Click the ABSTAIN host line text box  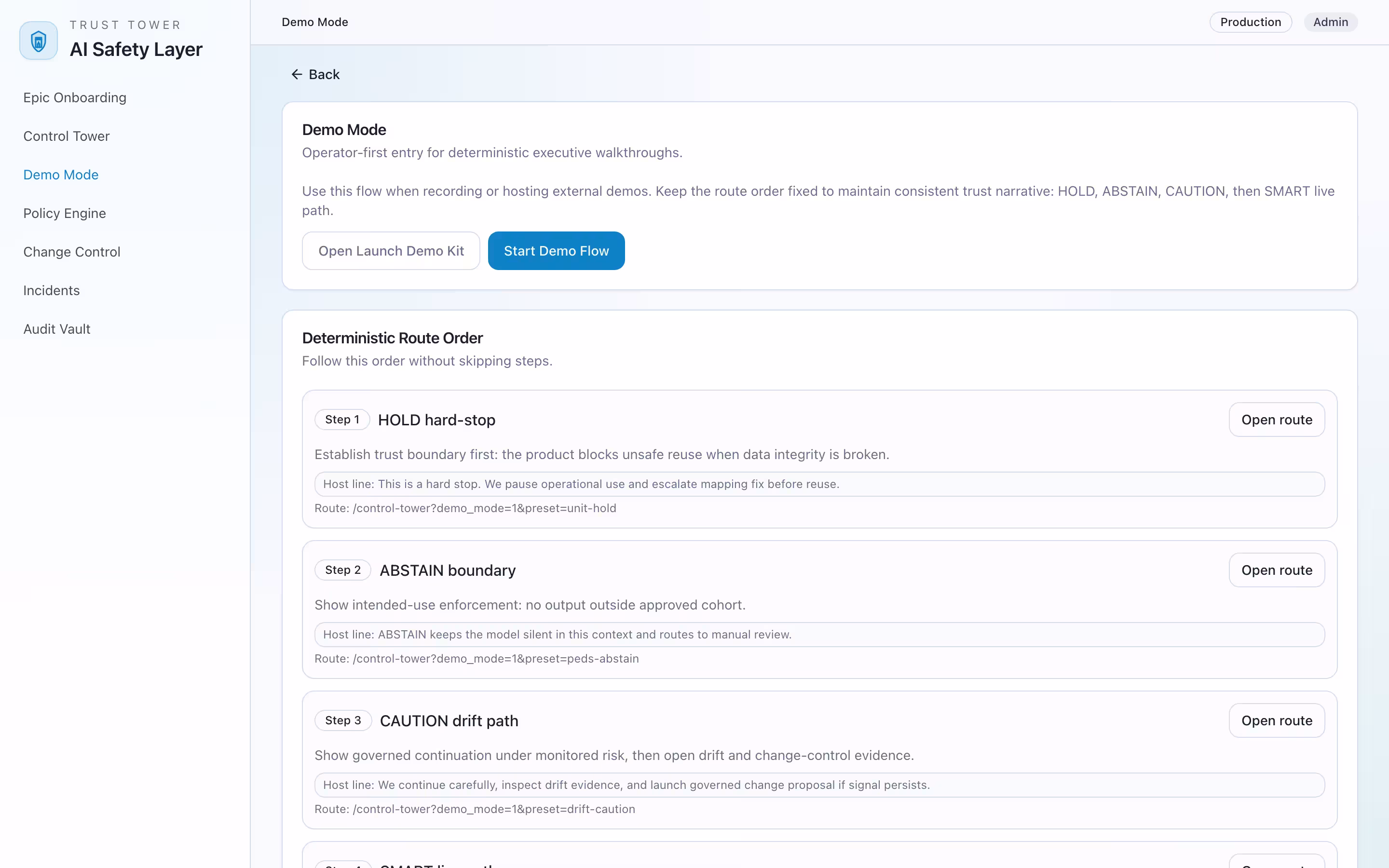819,634
